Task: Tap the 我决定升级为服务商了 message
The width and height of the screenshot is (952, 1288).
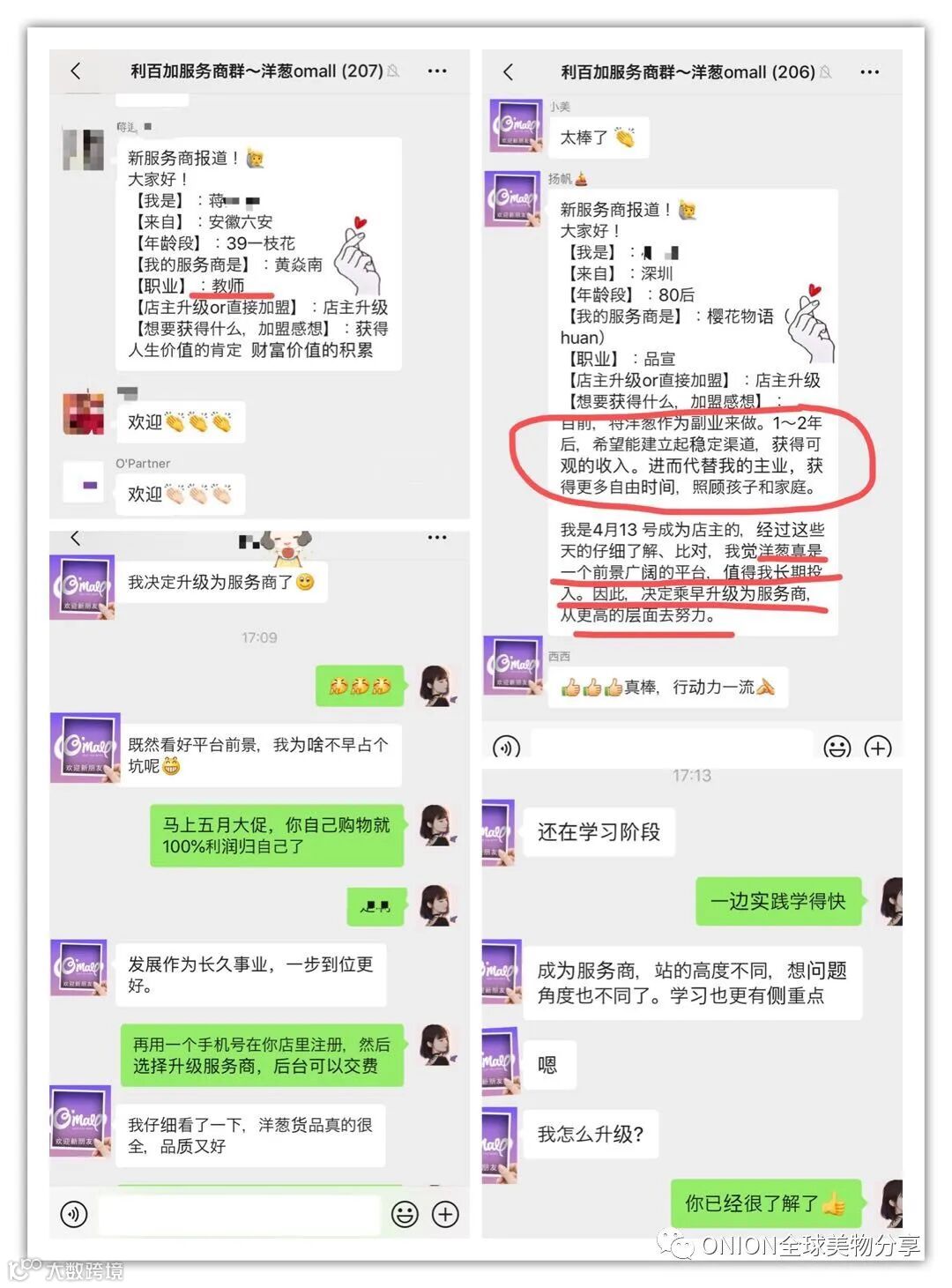Action: click(x=221, y=582)
